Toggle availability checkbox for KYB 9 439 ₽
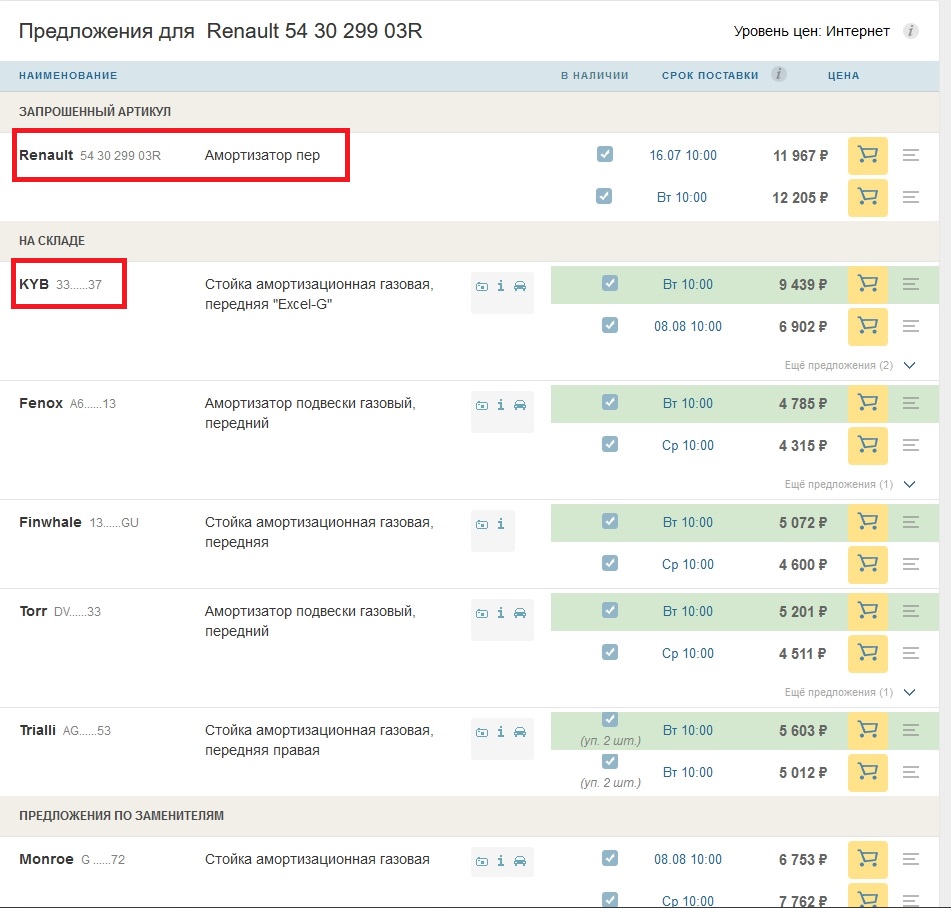 (610, 283)
